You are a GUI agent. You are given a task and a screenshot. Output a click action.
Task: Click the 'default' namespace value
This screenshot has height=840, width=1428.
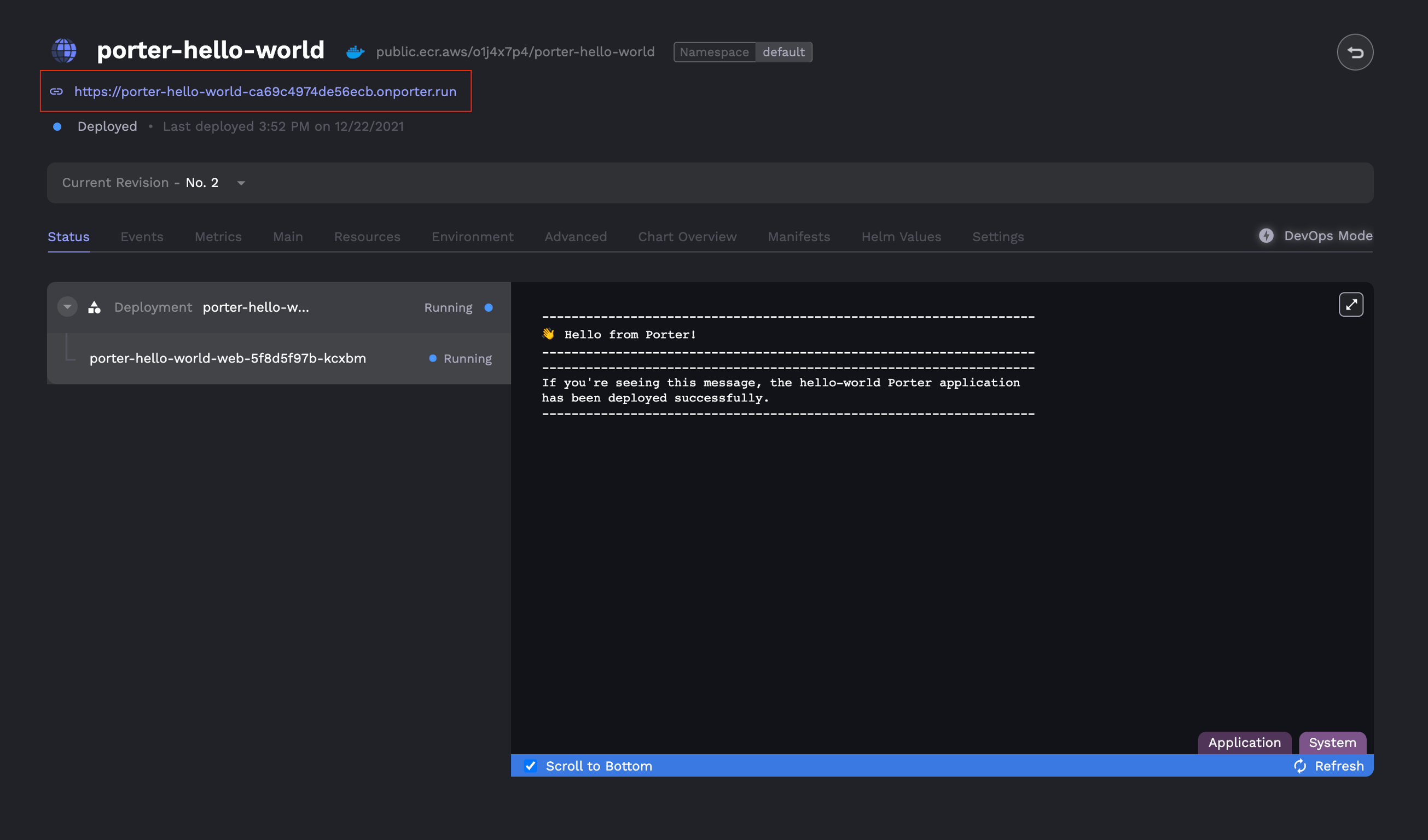783,52
